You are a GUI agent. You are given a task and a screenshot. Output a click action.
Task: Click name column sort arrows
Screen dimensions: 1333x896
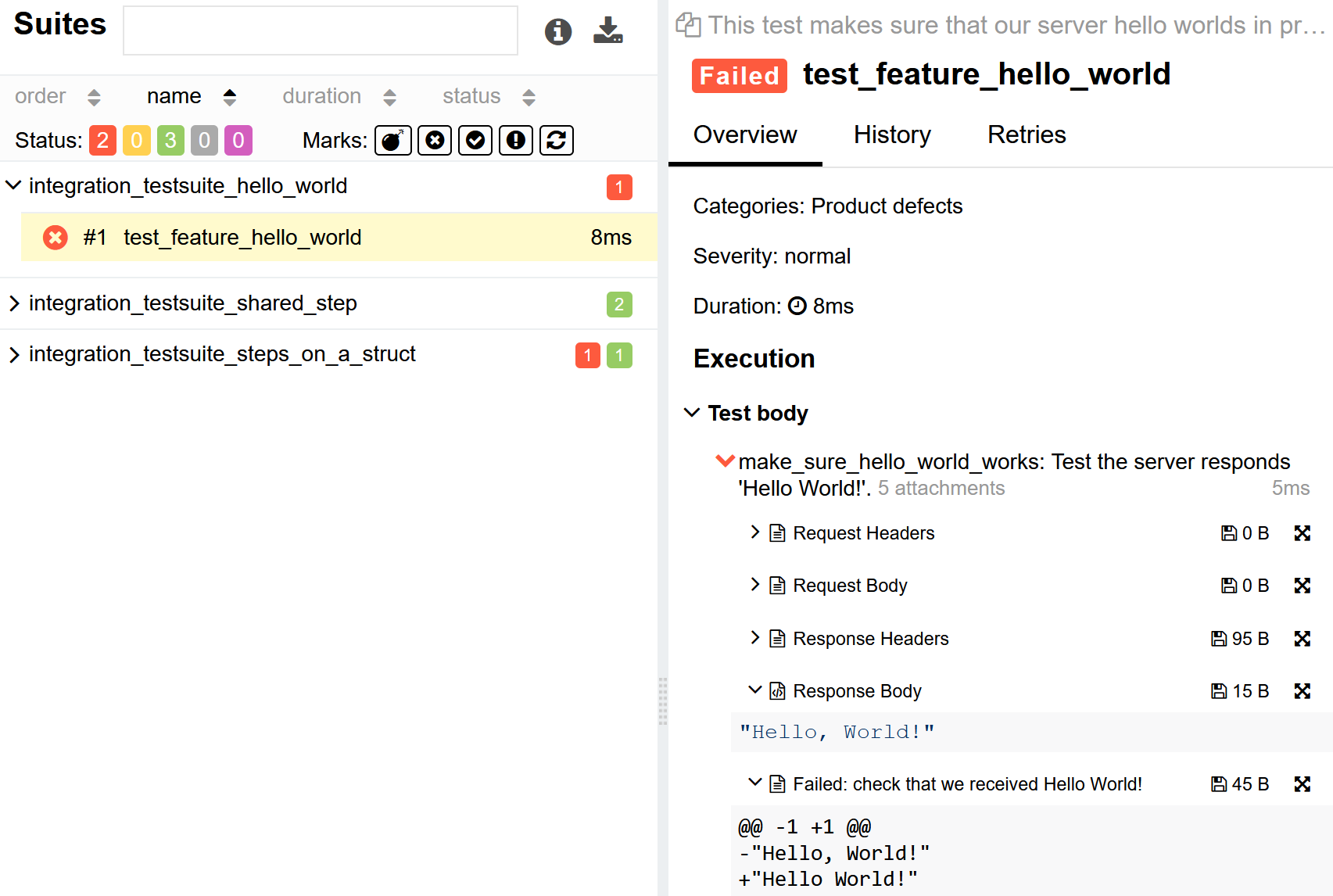(229, 97)
